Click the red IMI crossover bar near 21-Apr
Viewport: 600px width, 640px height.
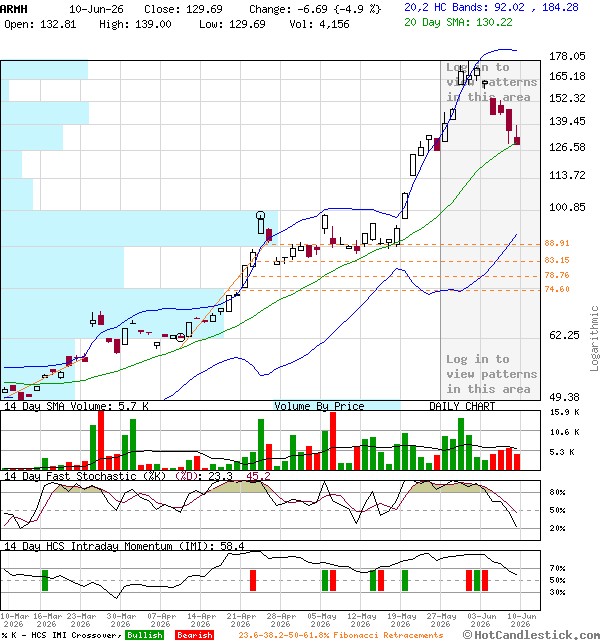point(253,580)
